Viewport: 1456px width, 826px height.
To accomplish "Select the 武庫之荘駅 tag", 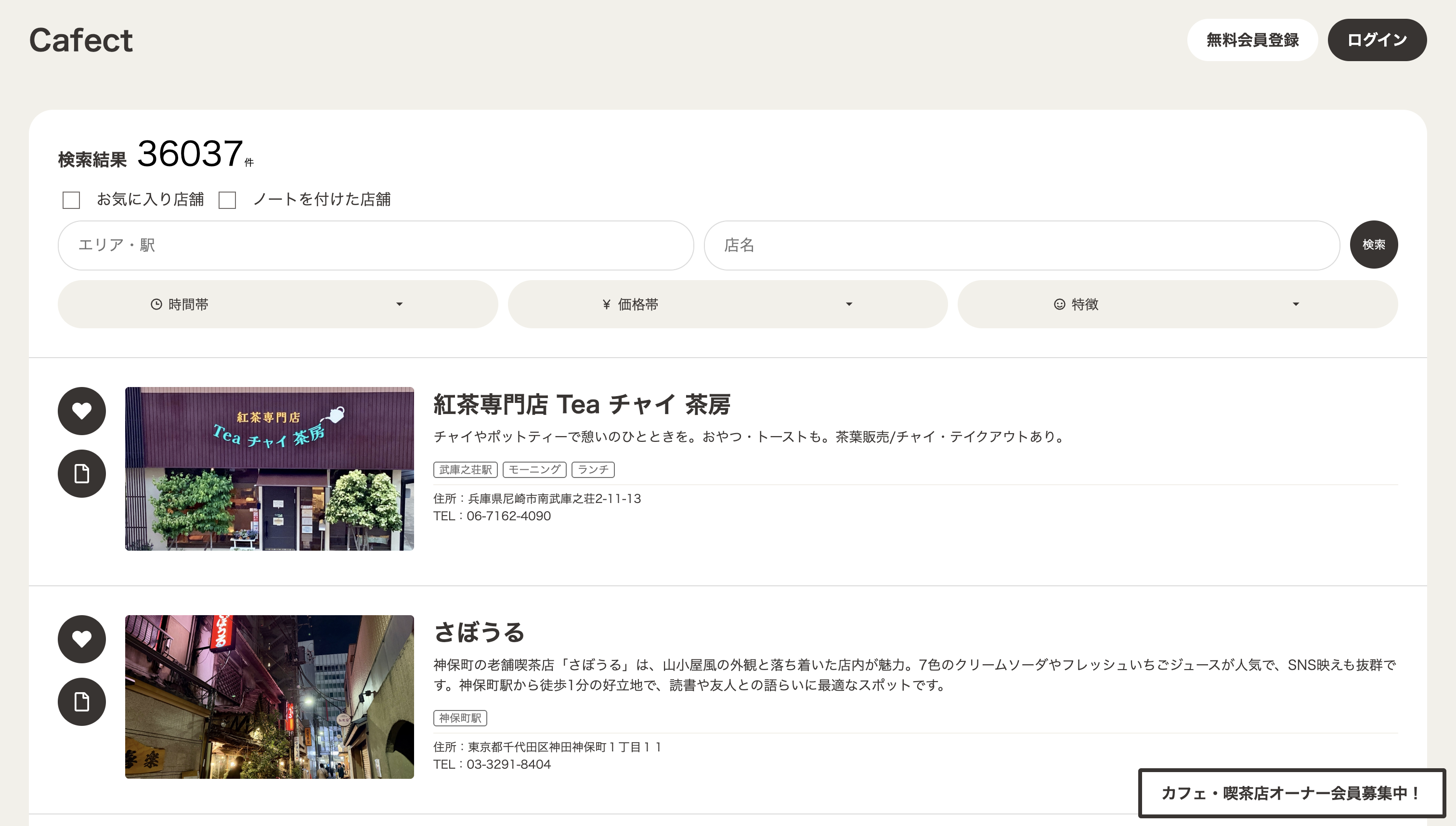I will point(465,470).
